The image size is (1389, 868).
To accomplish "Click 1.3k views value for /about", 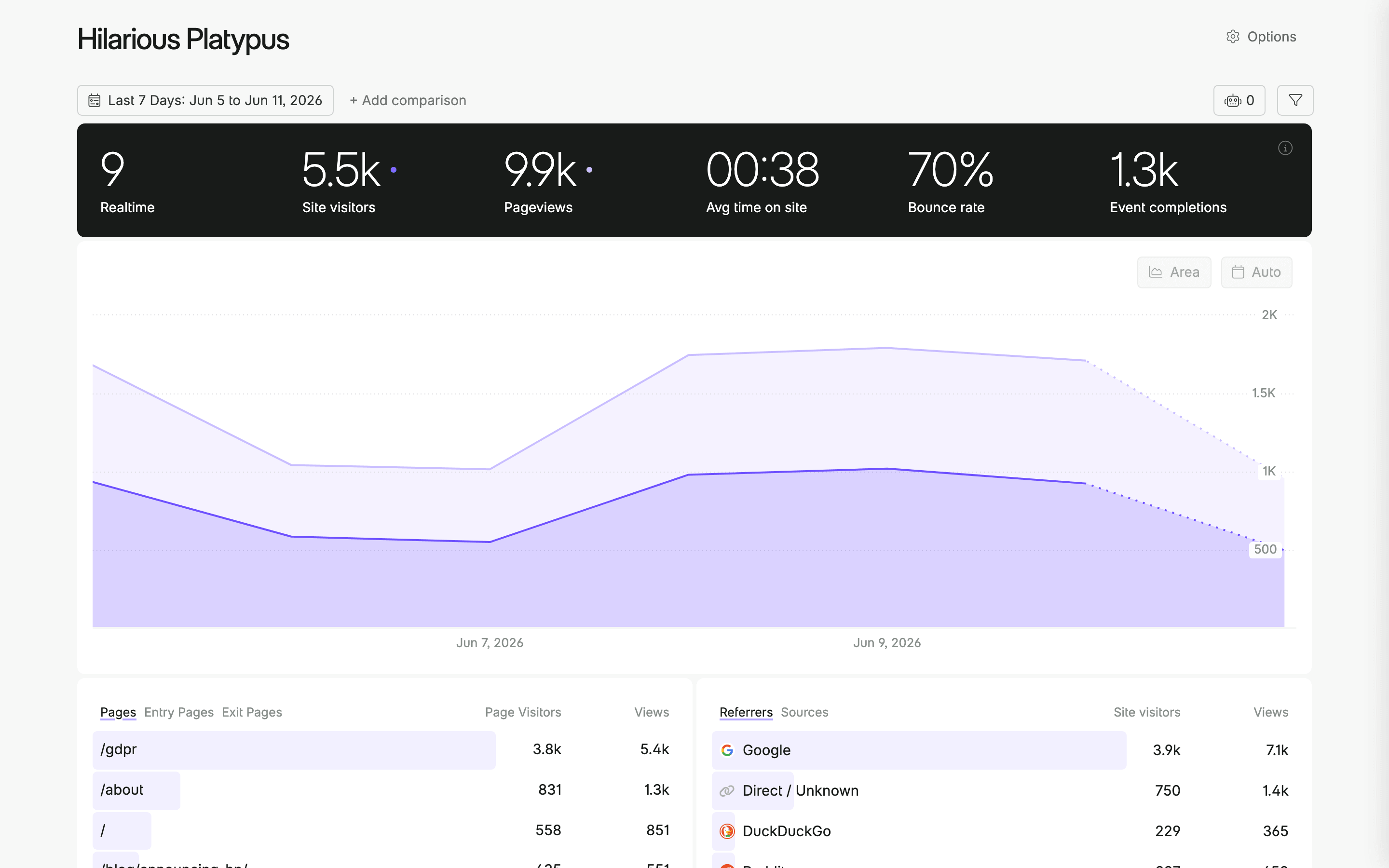I will (656, 789).
